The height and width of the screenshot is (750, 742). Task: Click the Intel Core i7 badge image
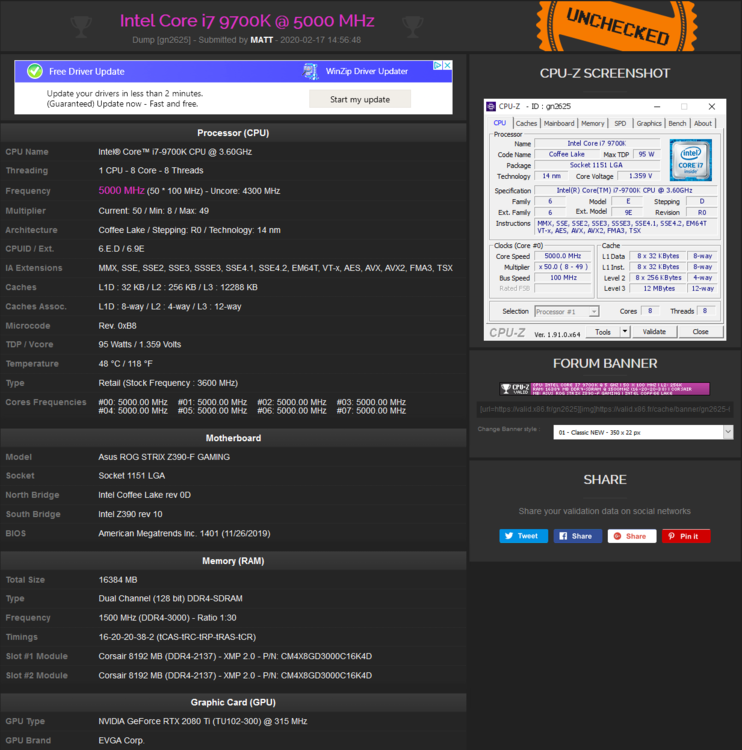[x=690, y=161]
